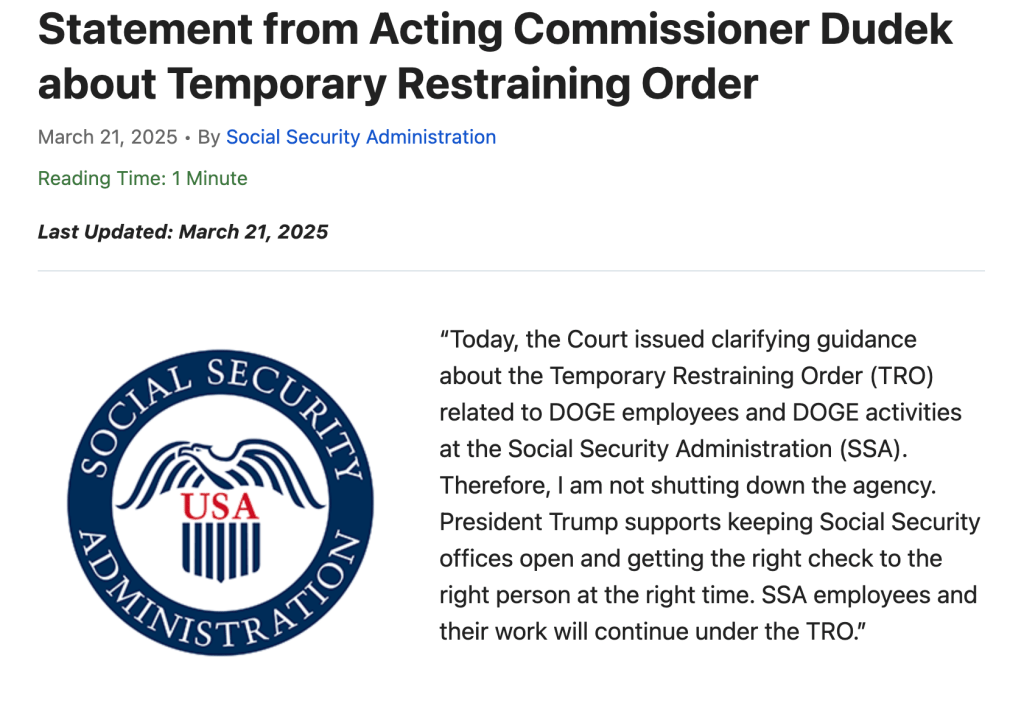This screenshot has width=1024, height=717.
Task: Click the striped shield in the seal
Action: [x=220, y=550]
